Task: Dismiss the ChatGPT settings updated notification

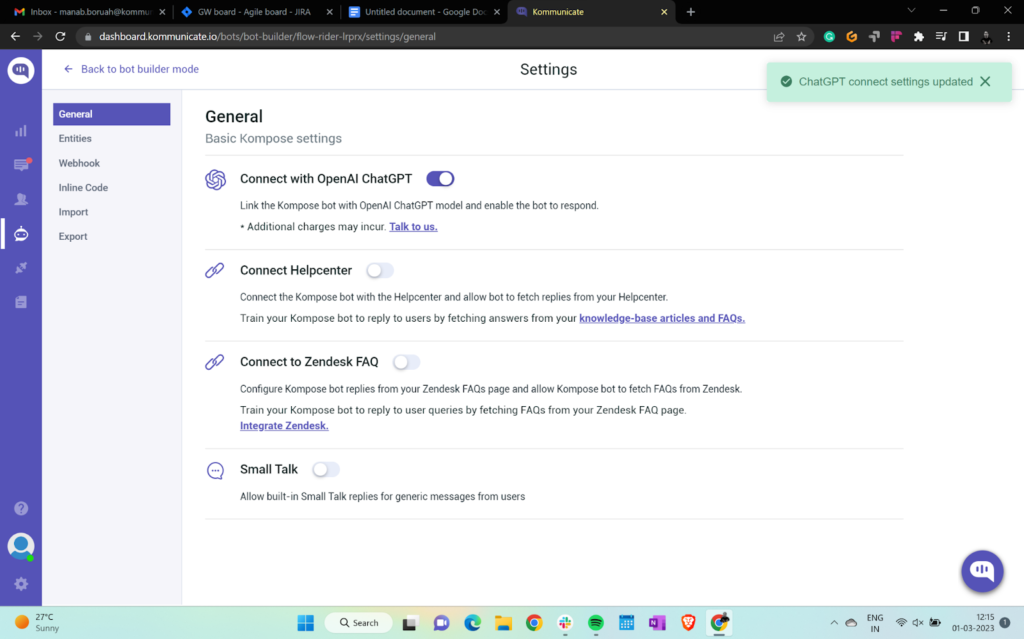Action: pyautogui.click(x=985, y=82)
